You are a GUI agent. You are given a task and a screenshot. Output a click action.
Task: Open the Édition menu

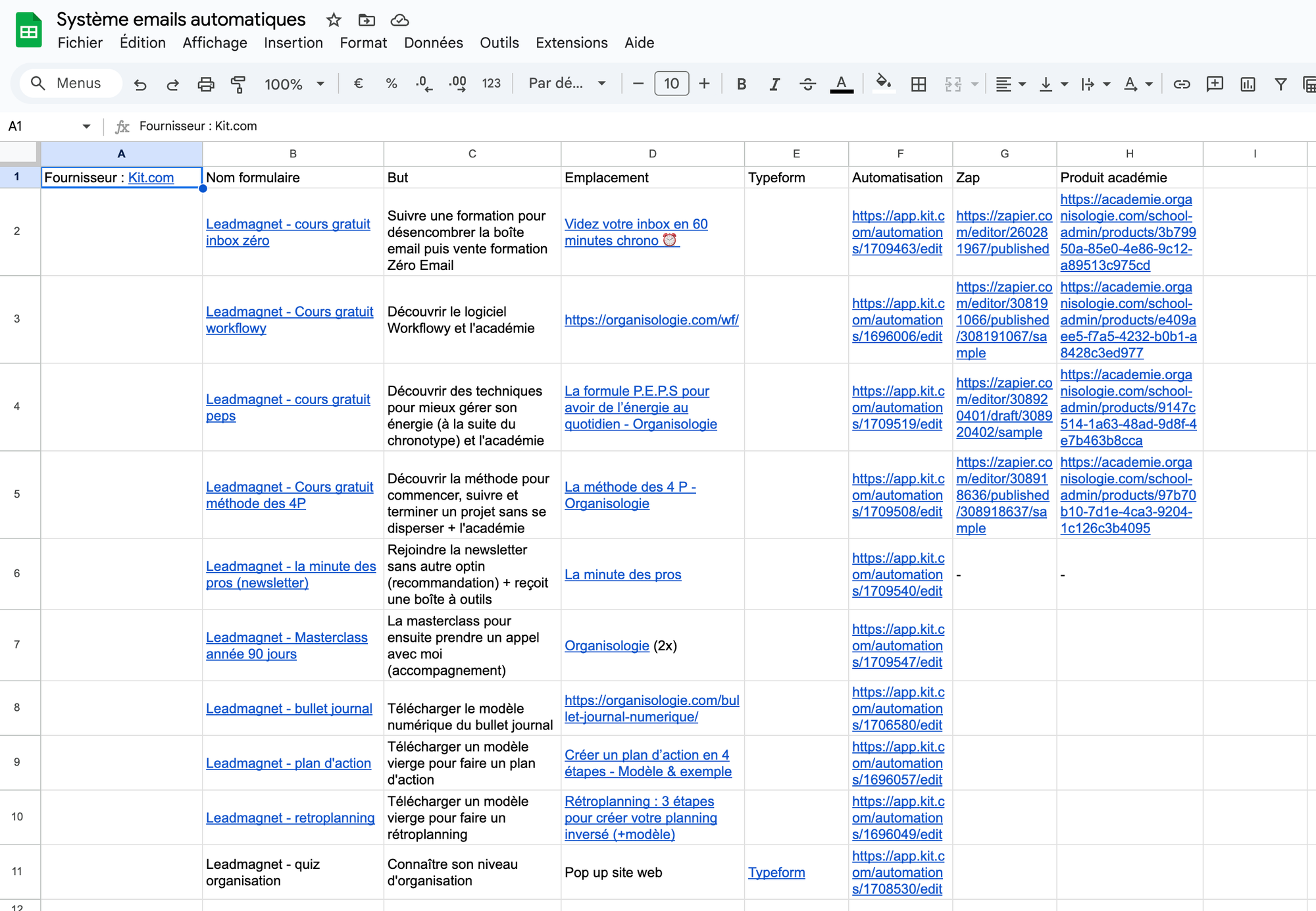pyautogui.click(x=143, y=43)
